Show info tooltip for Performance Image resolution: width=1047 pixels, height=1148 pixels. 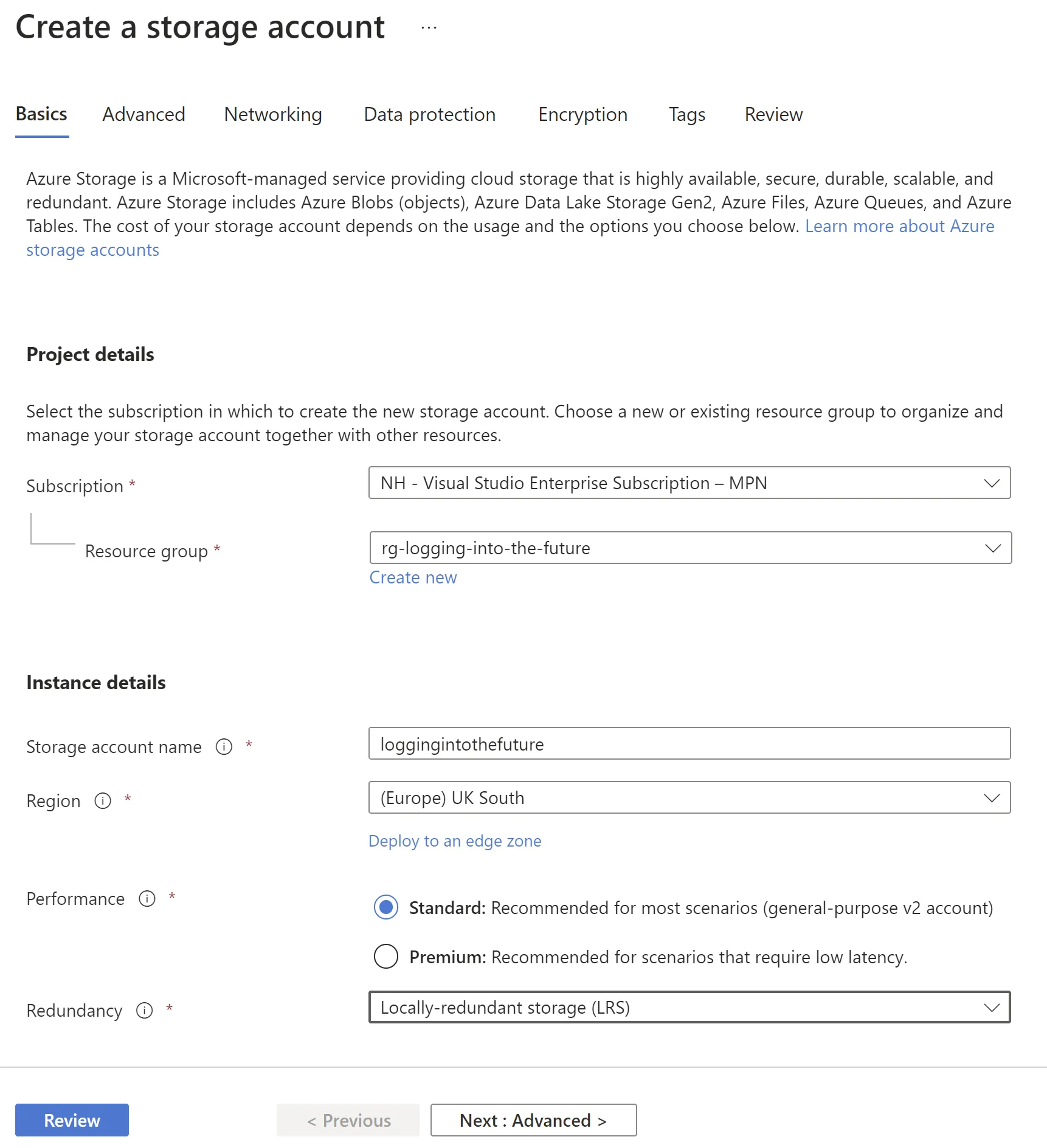point(147,898)
